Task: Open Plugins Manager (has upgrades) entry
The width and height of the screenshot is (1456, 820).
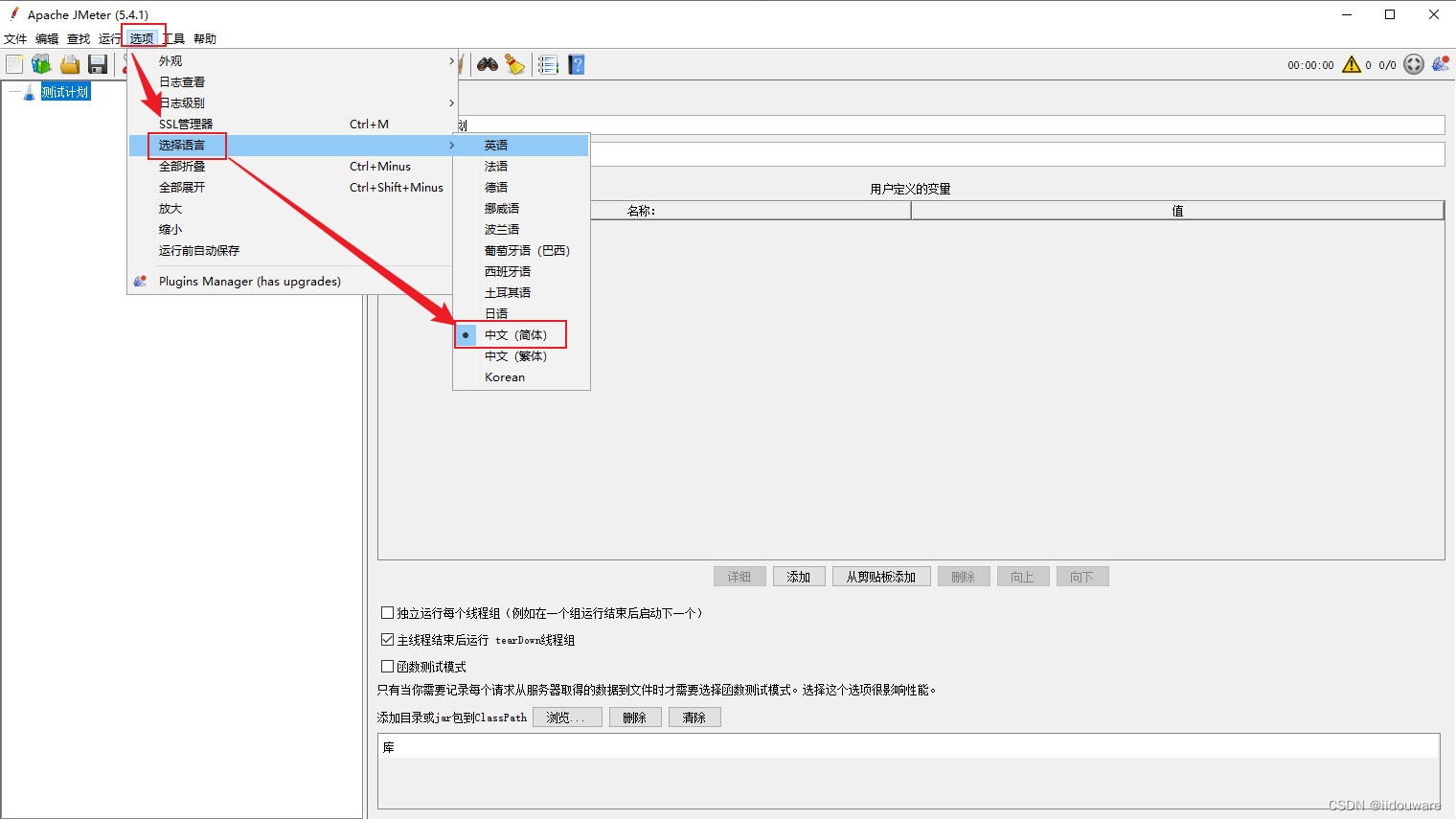Action: tap(293, 282)
